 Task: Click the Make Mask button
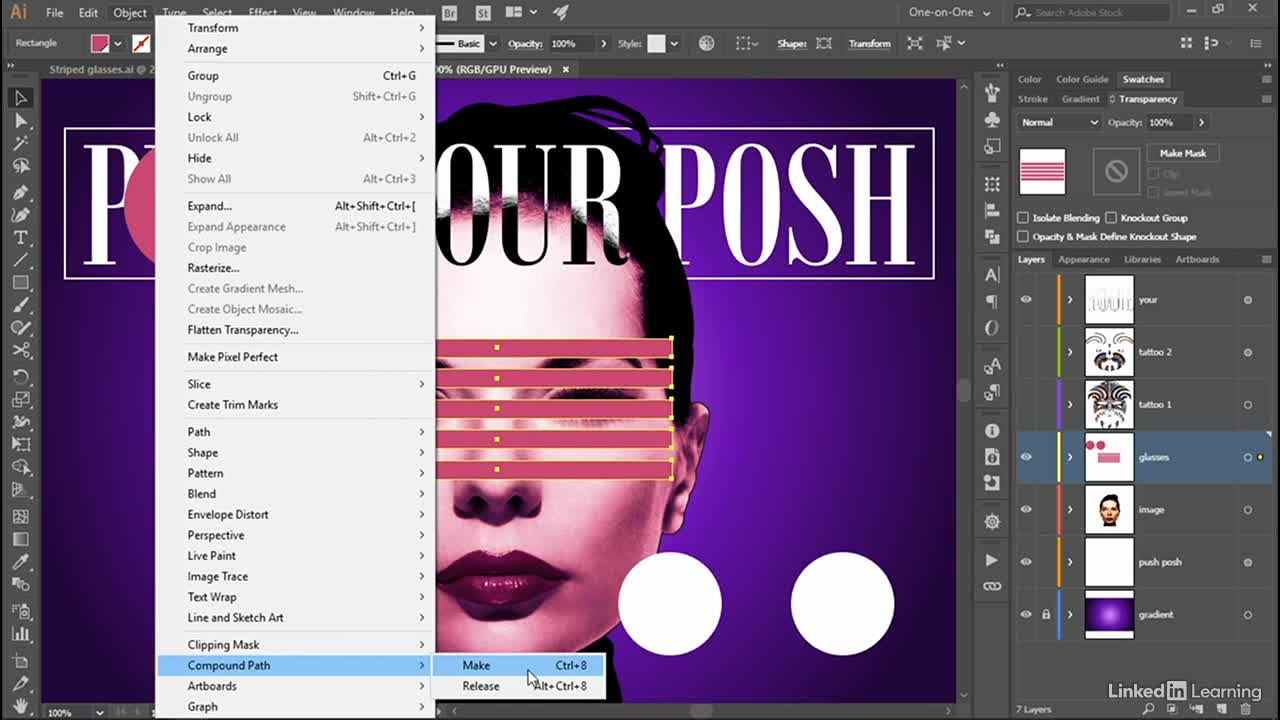point(1183,153)
